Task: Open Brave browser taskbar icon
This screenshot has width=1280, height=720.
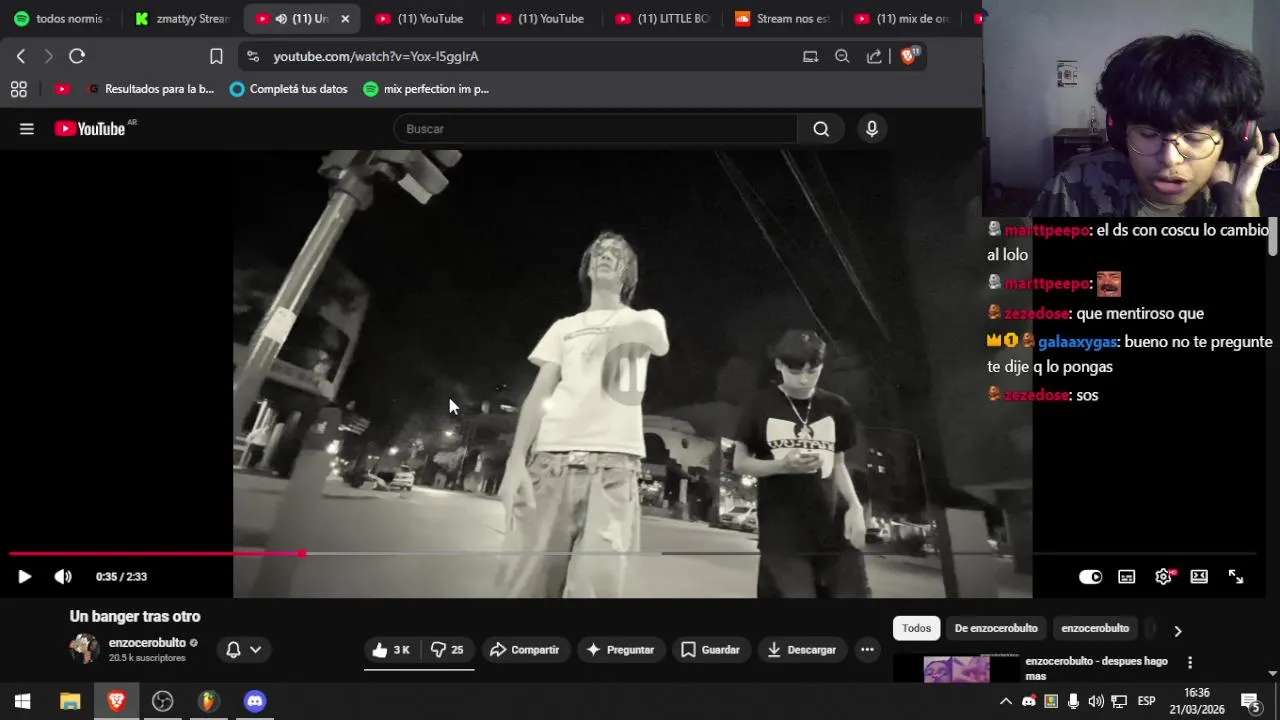Action: (x=116, y=701)
